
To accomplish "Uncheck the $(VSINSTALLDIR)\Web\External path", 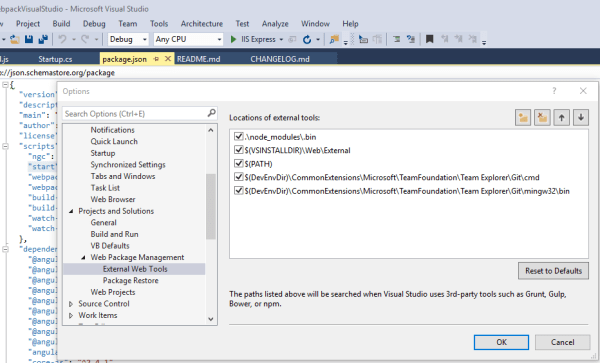I will pyautogui.click(x=238, y=150).
